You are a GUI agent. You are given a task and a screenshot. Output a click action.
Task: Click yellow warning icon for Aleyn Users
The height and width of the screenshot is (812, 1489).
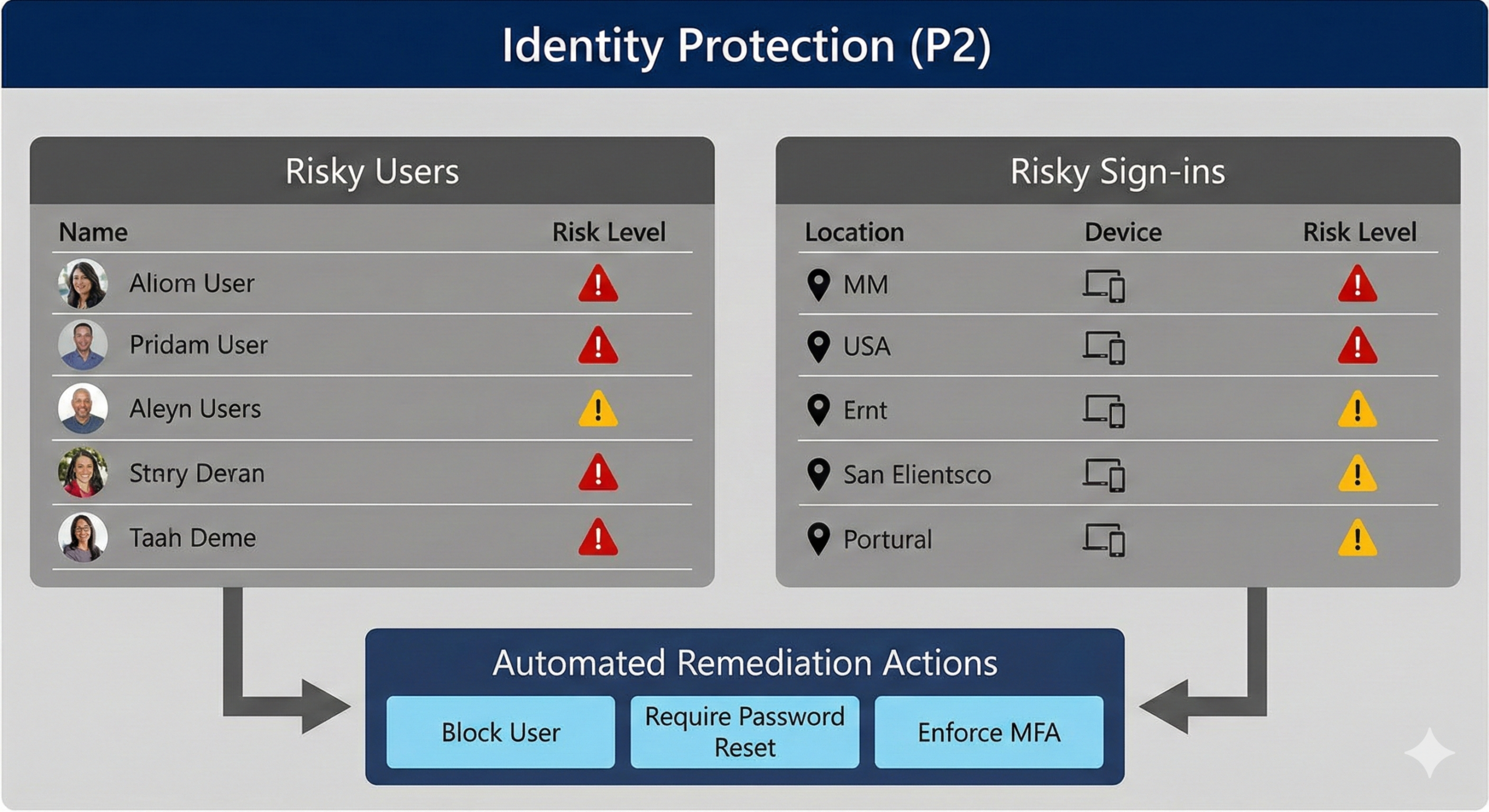pyautogui.click(x=598, y=410)
